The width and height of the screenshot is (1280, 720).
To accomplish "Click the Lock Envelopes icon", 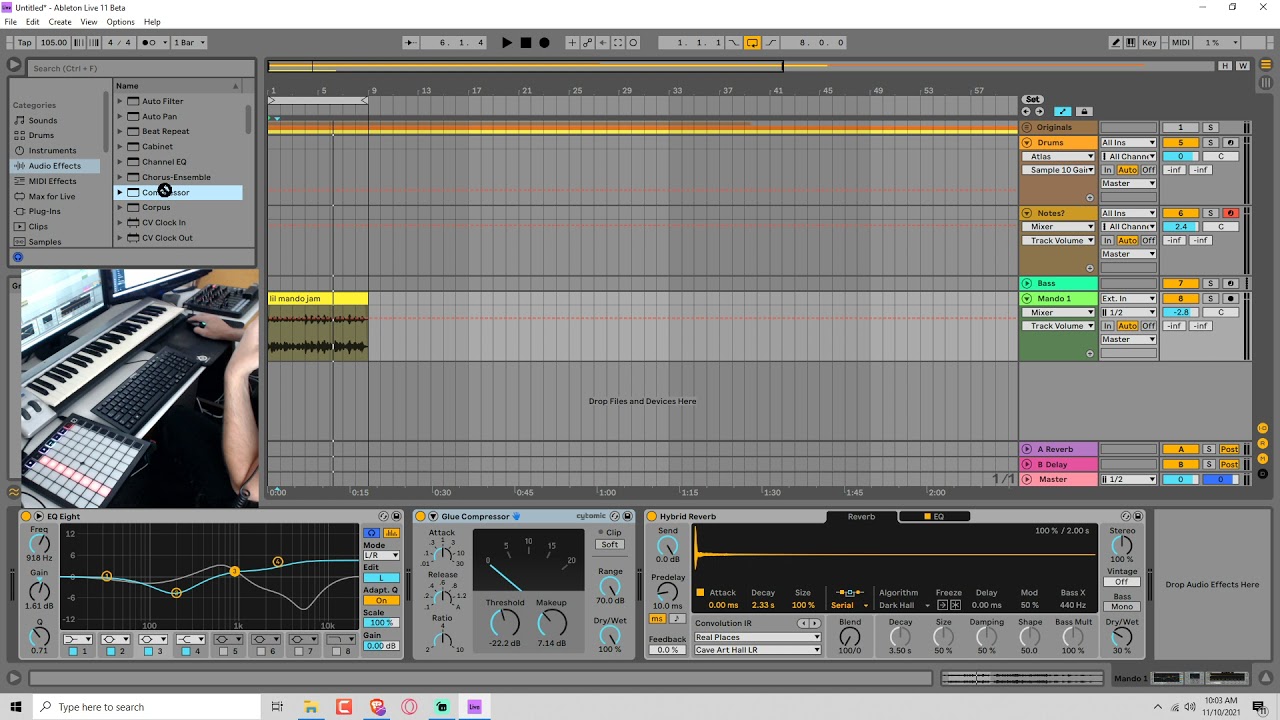I will click(1083, 112).
